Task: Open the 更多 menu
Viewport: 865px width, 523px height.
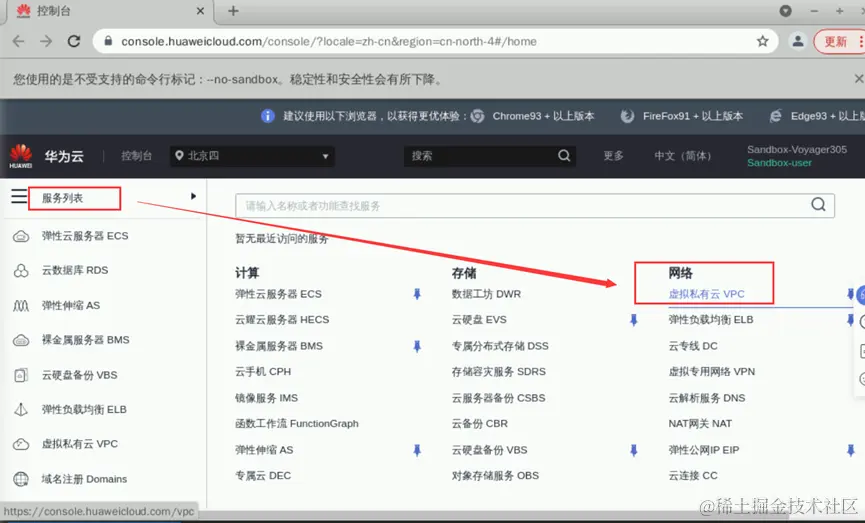Action: pos(613,156)
